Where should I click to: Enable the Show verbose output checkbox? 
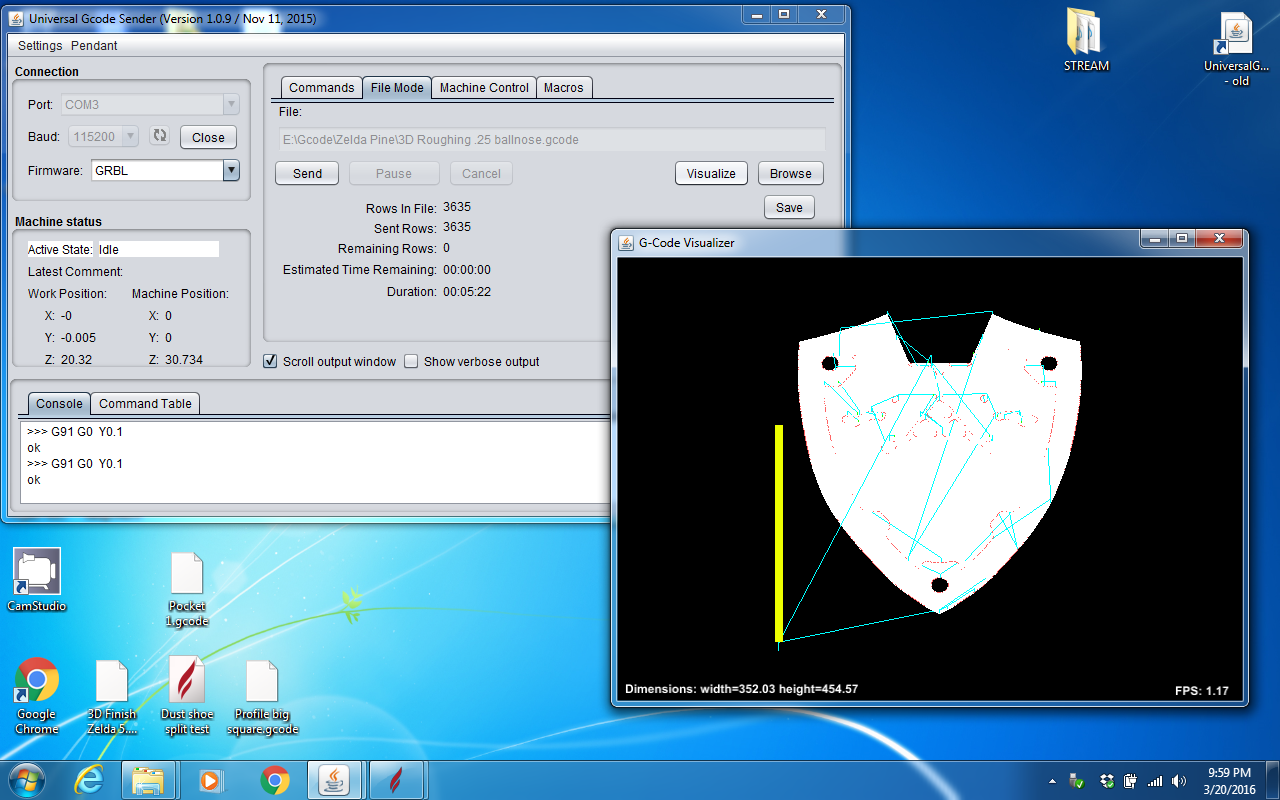411,361
